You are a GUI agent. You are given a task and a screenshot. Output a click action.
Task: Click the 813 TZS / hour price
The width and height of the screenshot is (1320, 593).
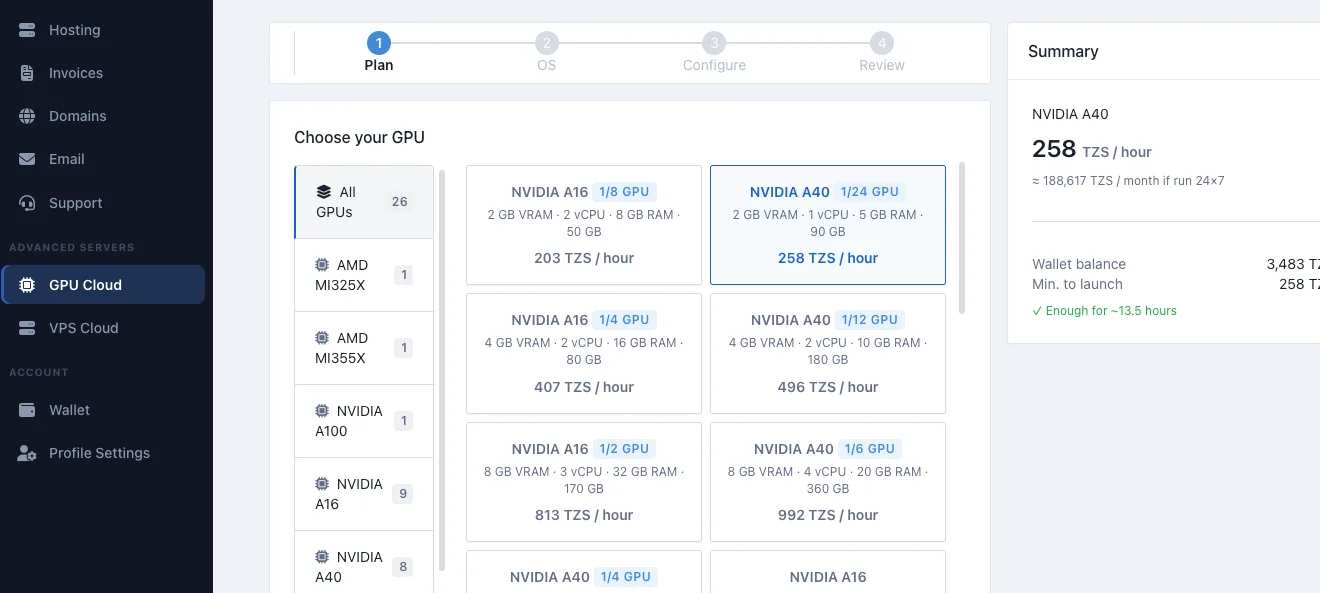584,515
